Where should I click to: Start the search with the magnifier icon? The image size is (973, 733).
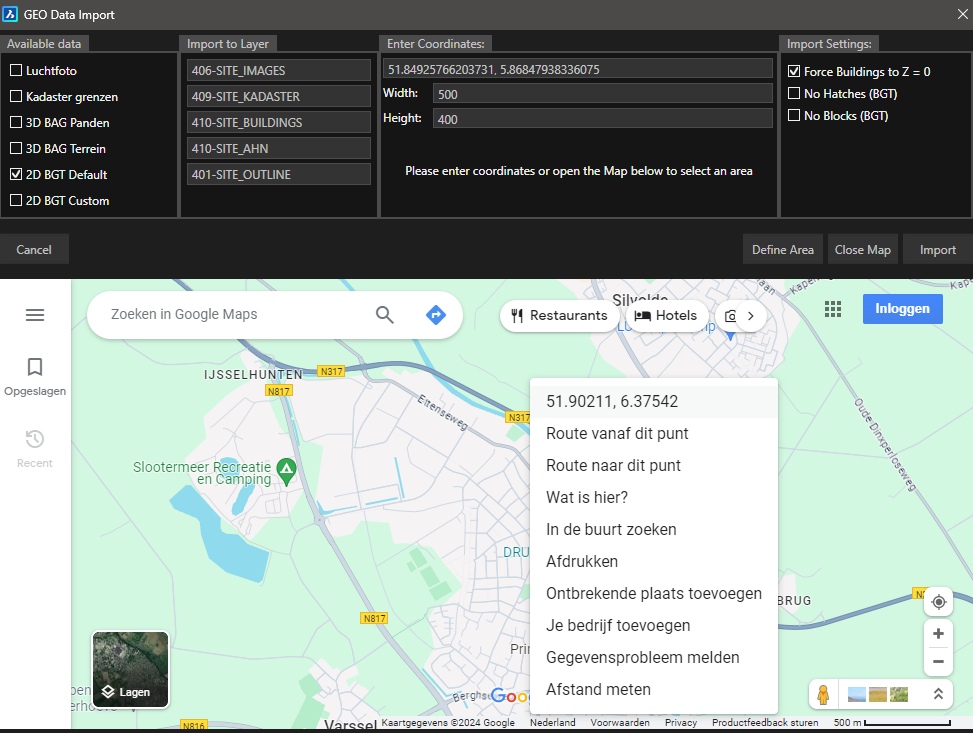(x=384, y=314)
